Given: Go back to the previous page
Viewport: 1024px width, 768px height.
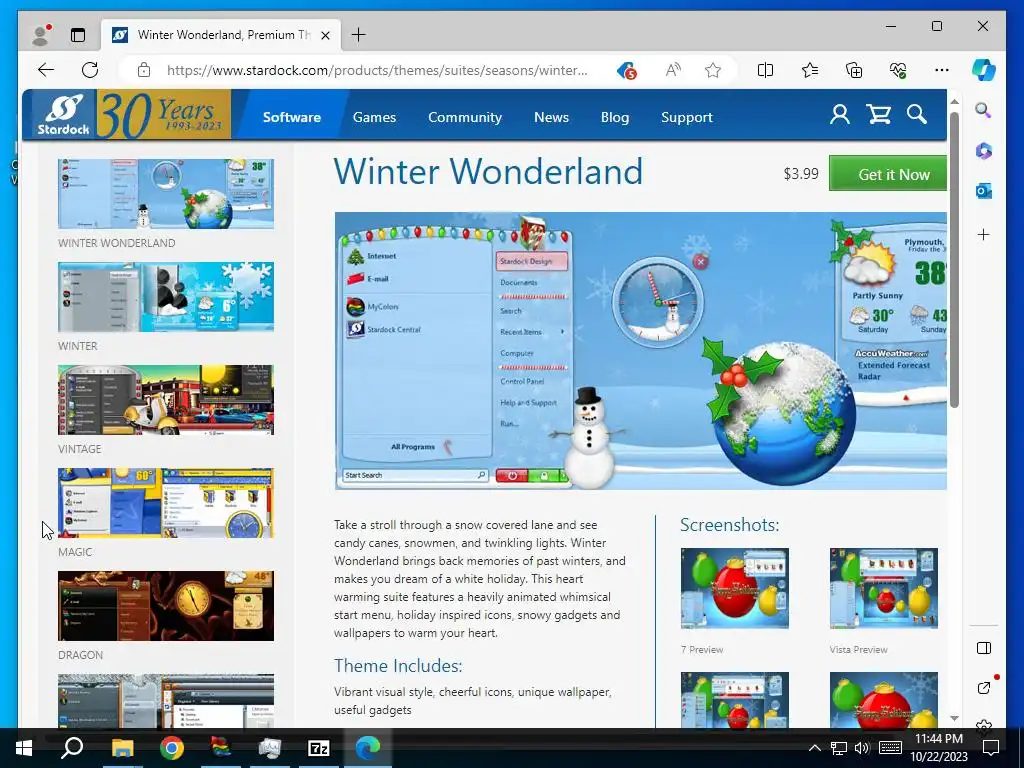Looking at the screenshot, I should click(x=46, y=70).
